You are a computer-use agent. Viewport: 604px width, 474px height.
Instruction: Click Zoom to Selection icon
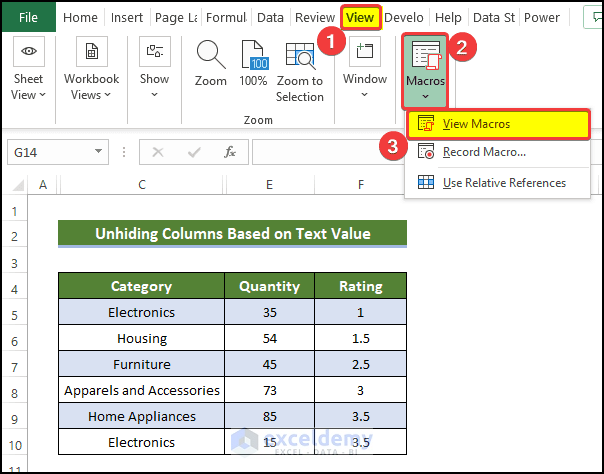(300, 55)
